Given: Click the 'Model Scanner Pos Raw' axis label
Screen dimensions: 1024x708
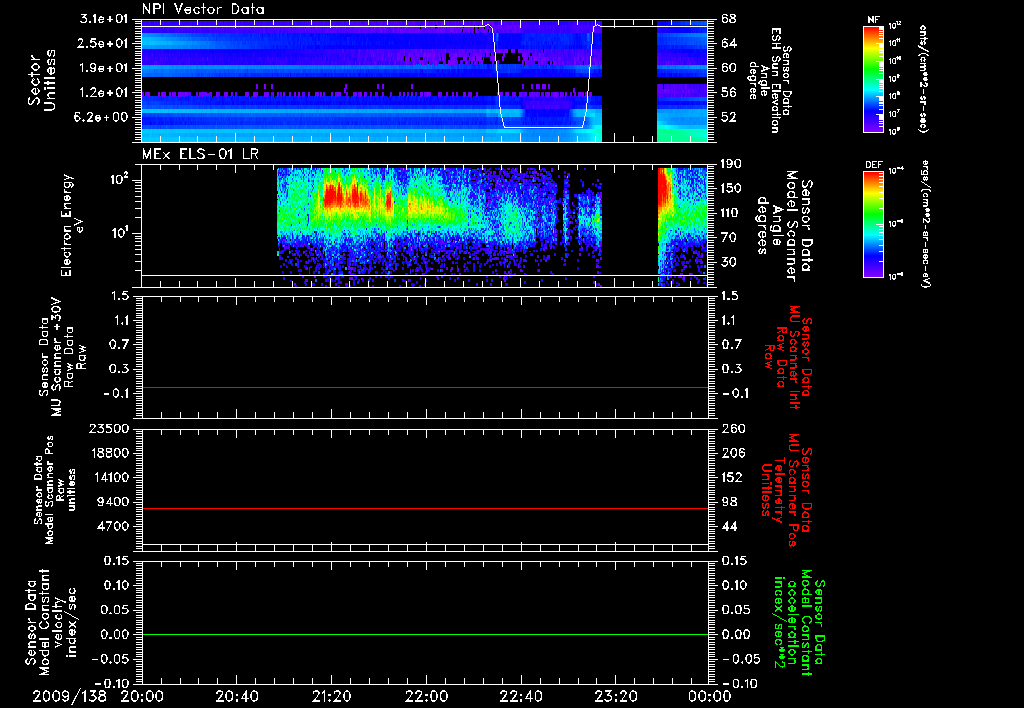Looking at the screenshot, I should 54,490.
